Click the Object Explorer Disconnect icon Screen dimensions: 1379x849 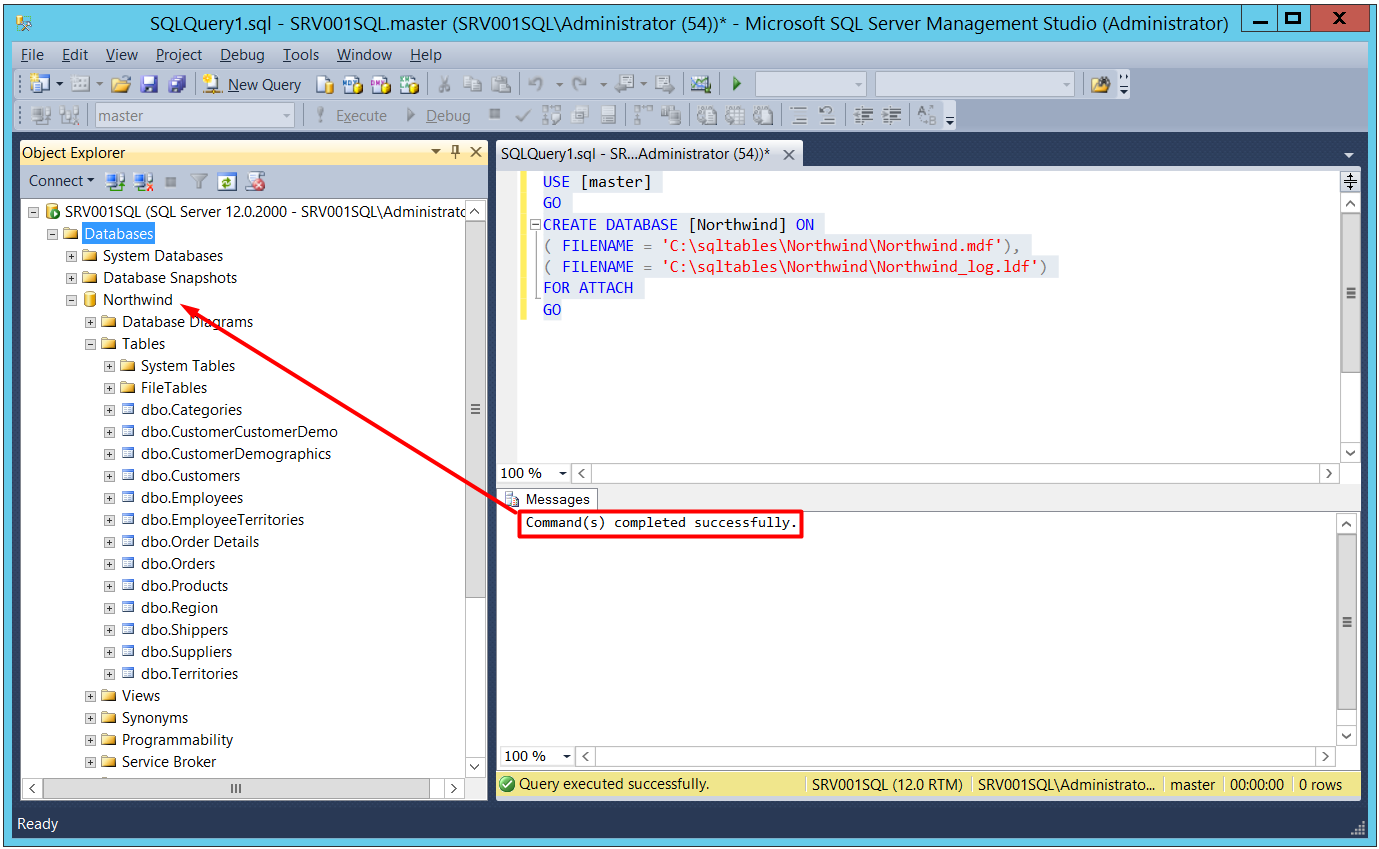tap(144, 181)
